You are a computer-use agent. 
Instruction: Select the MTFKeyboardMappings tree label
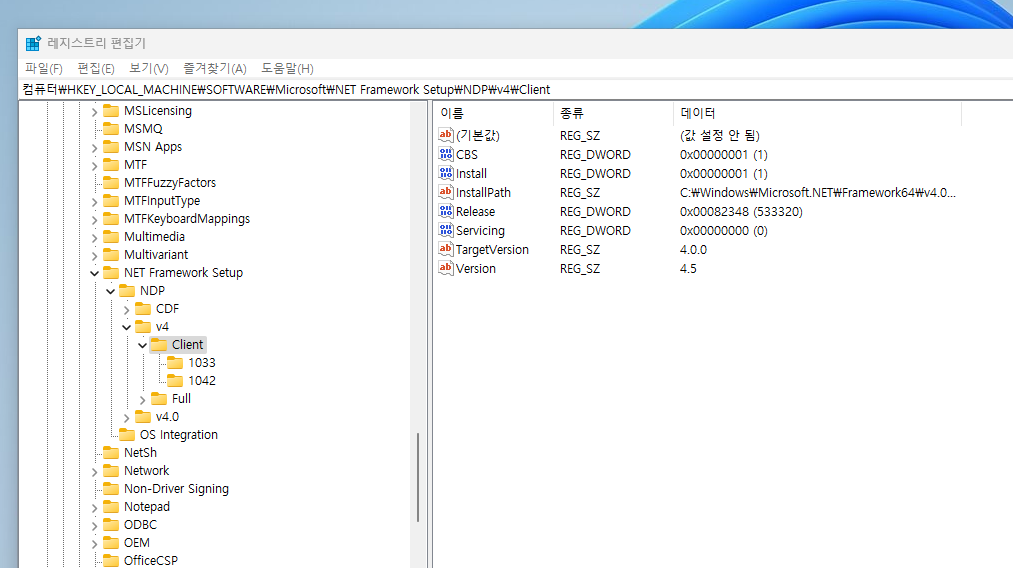click(x=187, y=219)
